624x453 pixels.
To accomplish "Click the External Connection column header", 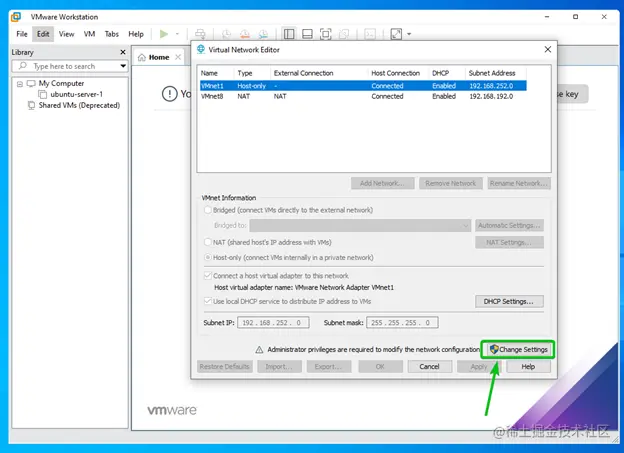I will tap(319, 73).
